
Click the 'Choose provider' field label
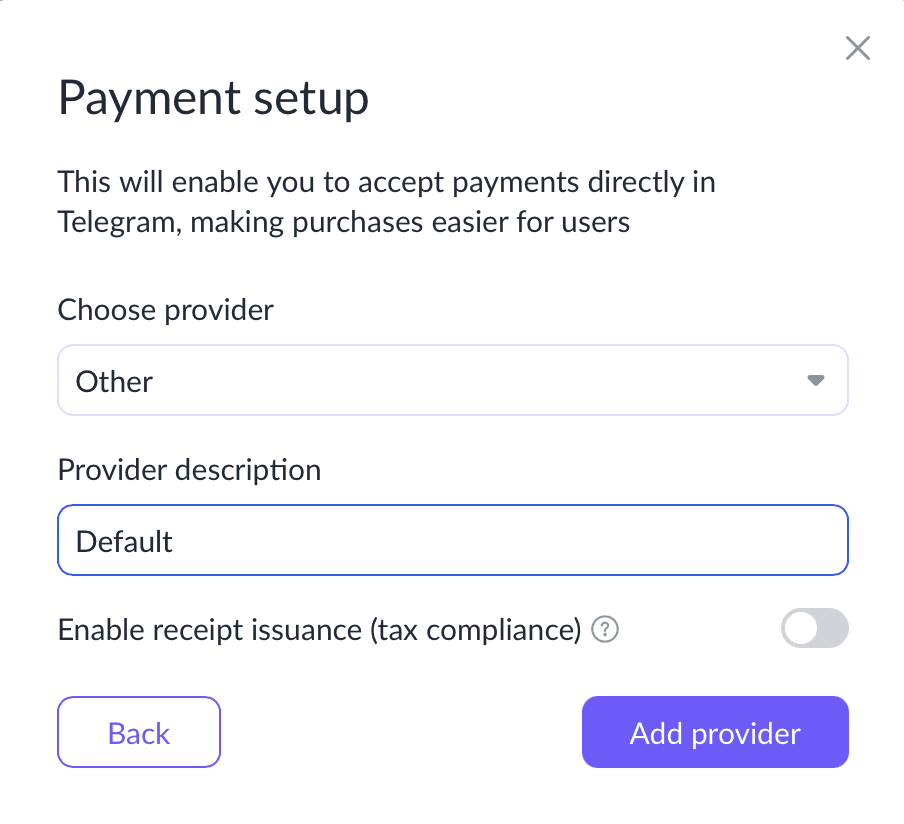click(165, 310)
